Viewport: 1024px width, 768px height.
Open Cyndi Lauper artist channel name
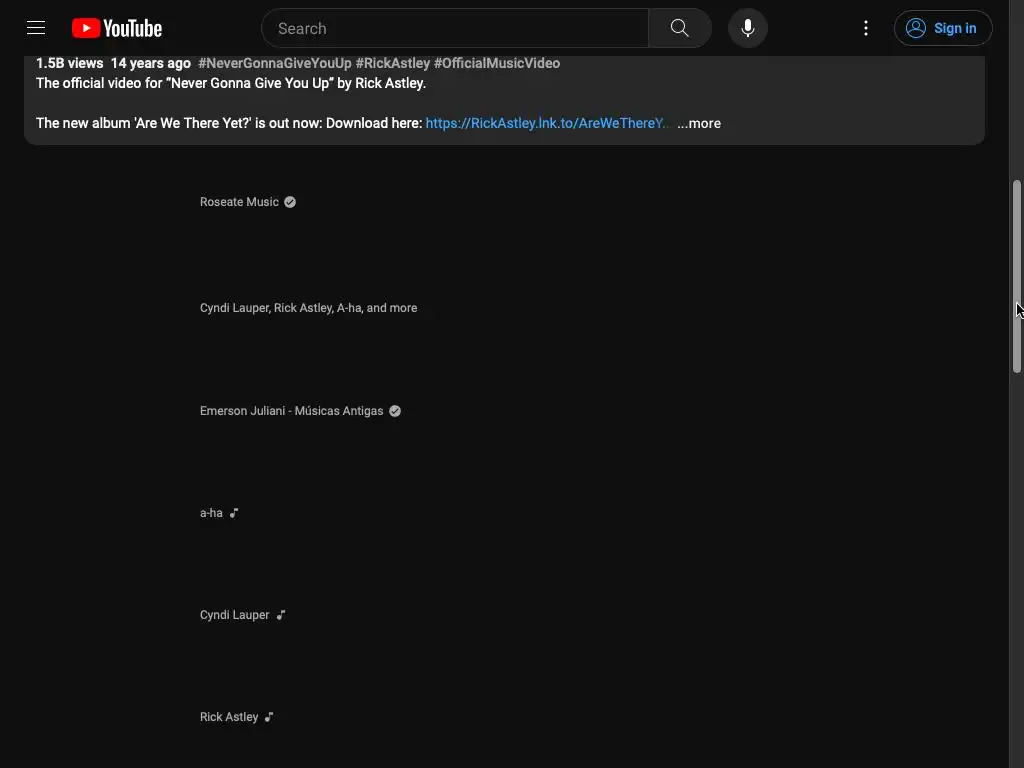234,615
